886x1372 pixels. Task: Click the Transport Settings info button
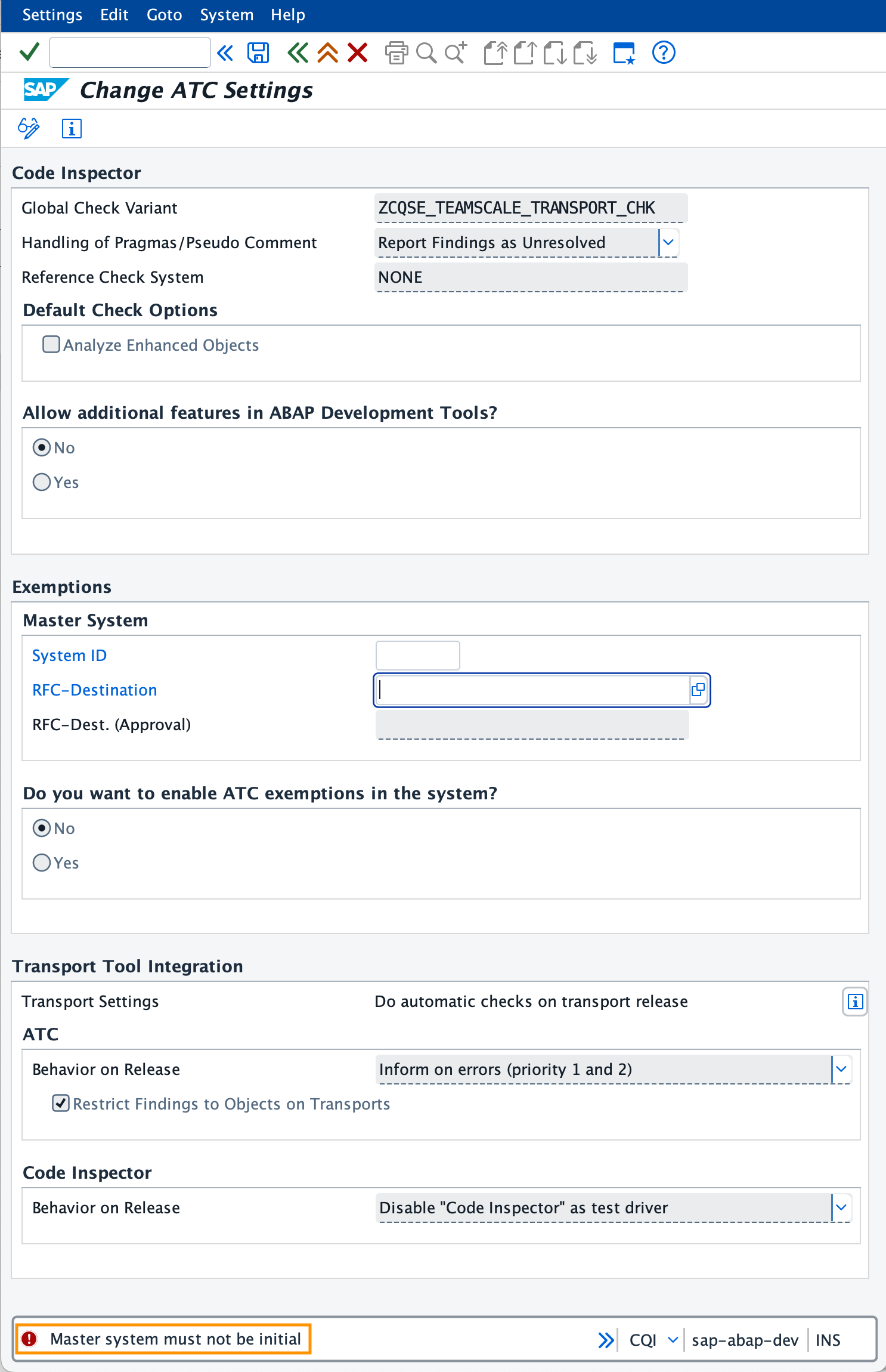pos(855,1002)
